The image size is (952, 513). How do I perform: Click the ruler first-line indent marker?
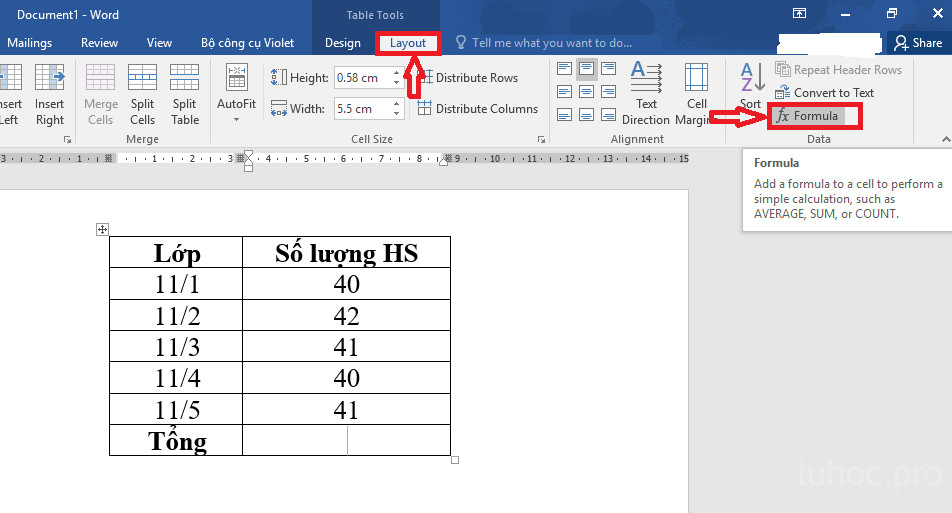coord(248,155)
